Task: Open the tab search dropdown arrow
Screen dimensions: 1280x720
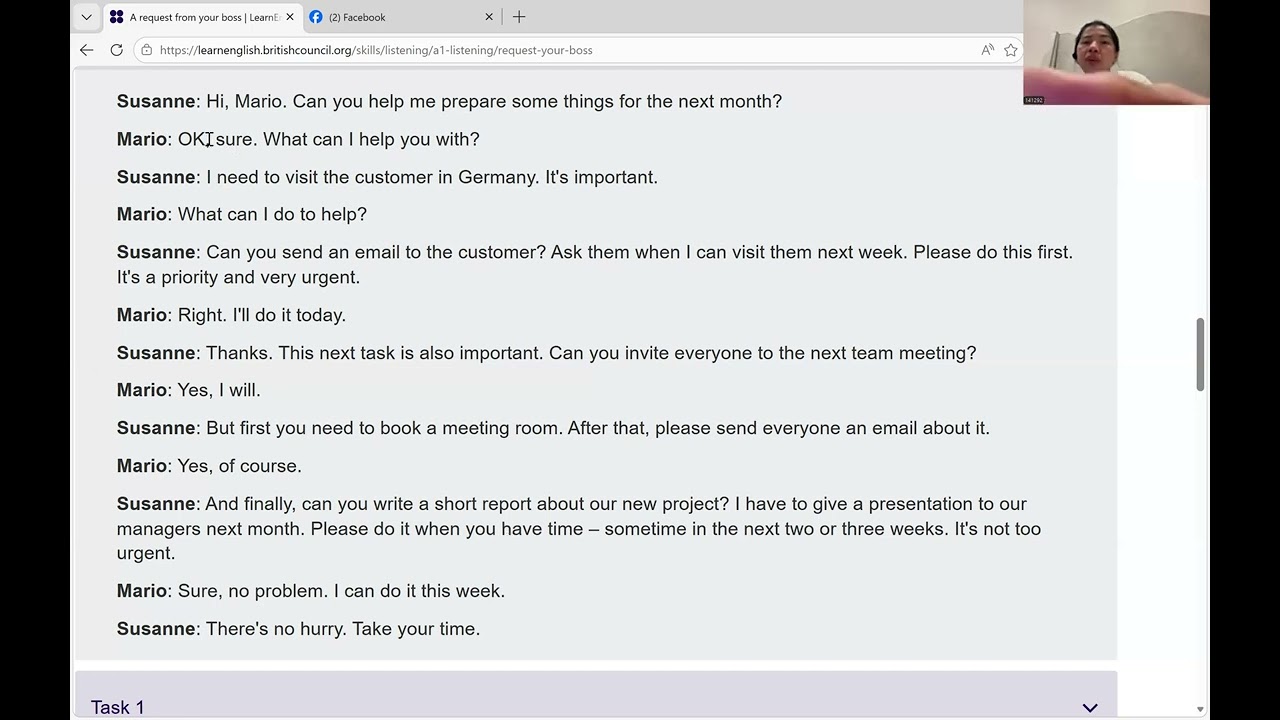Action: [86, 17]
